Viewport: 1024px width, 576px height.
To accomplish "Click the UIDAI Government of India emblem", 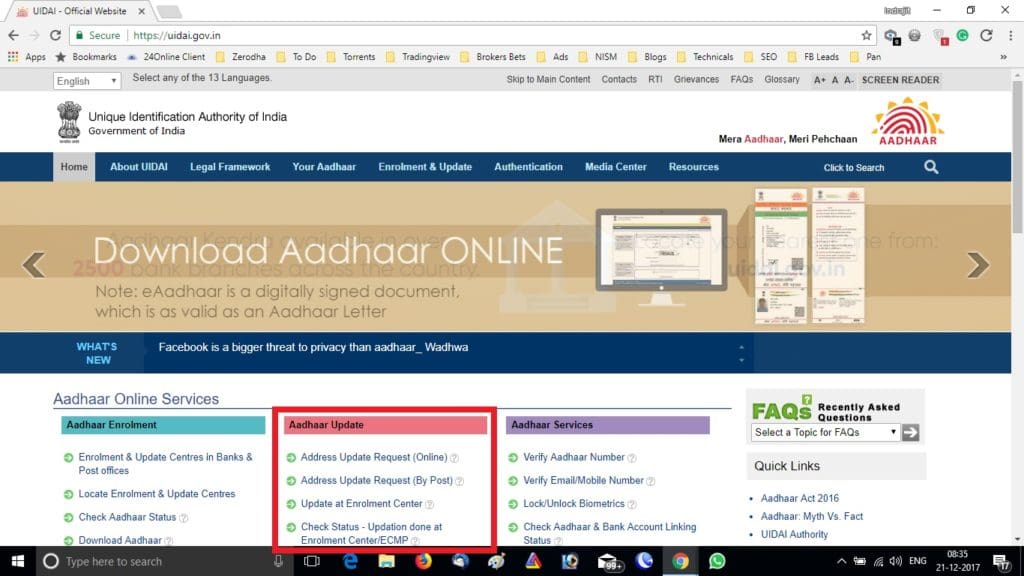I will point(68,121).
